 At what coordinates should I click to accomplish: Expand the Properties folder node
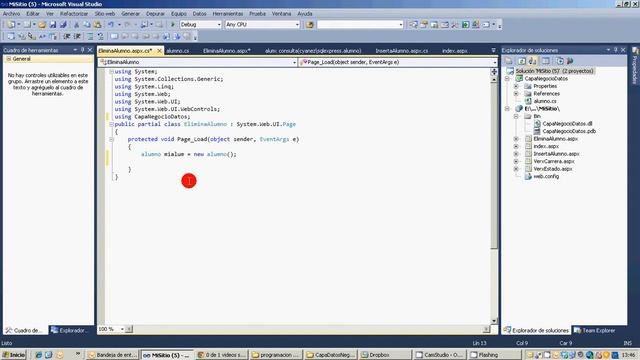(x=516, y=86)
